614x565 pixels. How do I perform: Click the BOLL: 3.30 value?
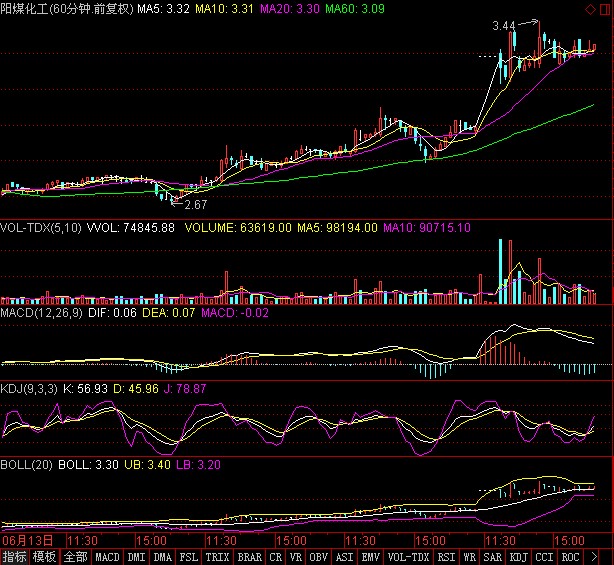(88, 464)
